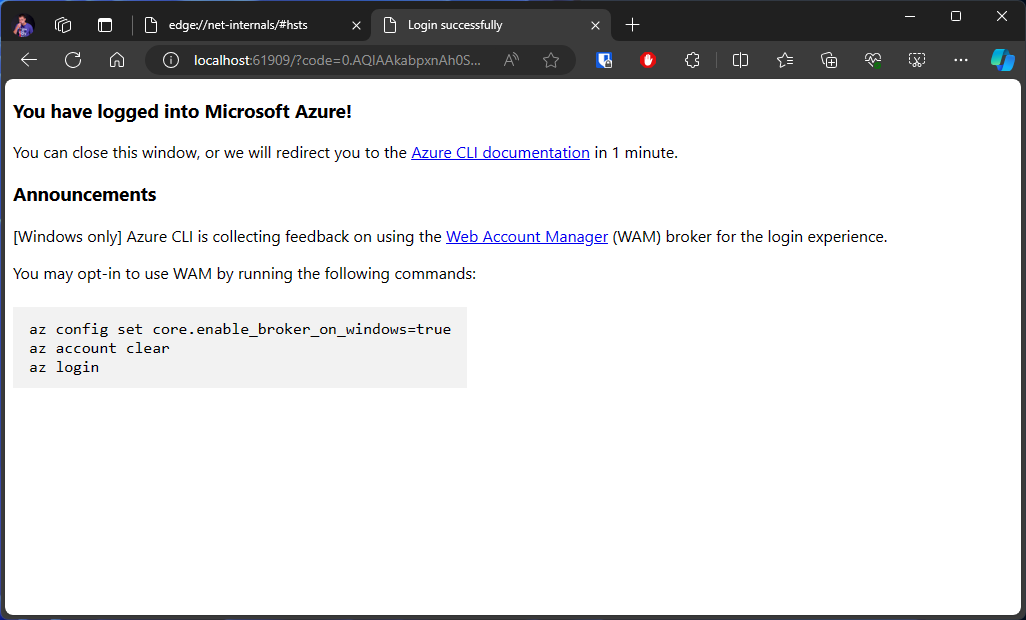1026x620 pixels.
Task: Follow the Web Account Manager link
Action: [x=527, y=237]
